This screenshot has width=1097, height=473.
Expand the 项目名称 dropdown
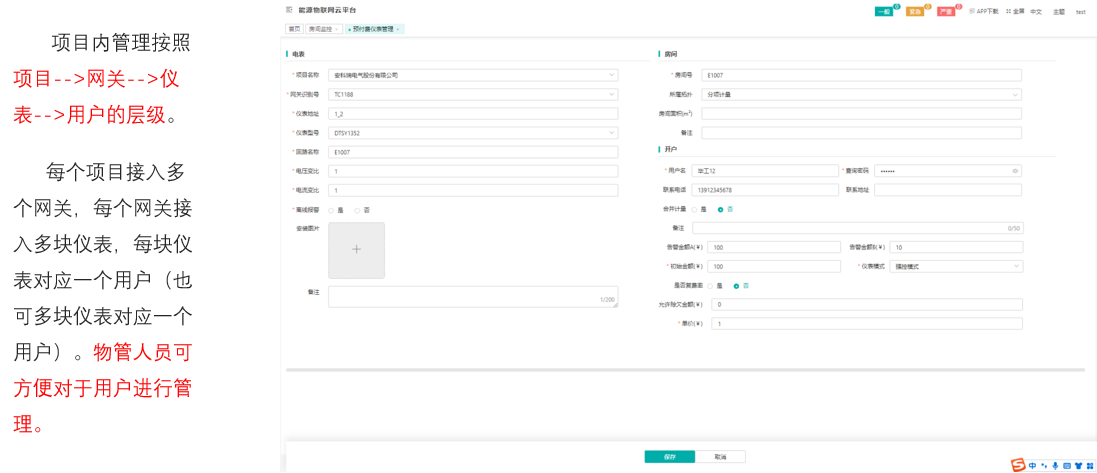tap(611, 75)
